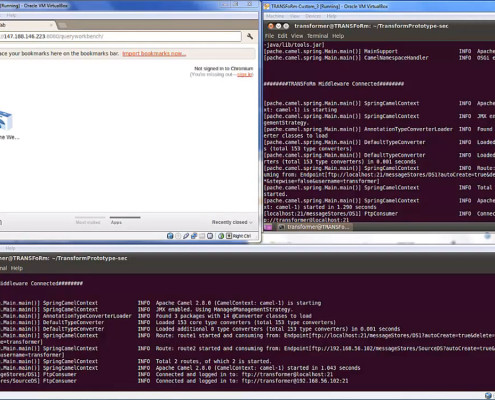Click Total 2 routes line in bottom terminal
This screenshot has height=400, width=495.
(214, 361)
